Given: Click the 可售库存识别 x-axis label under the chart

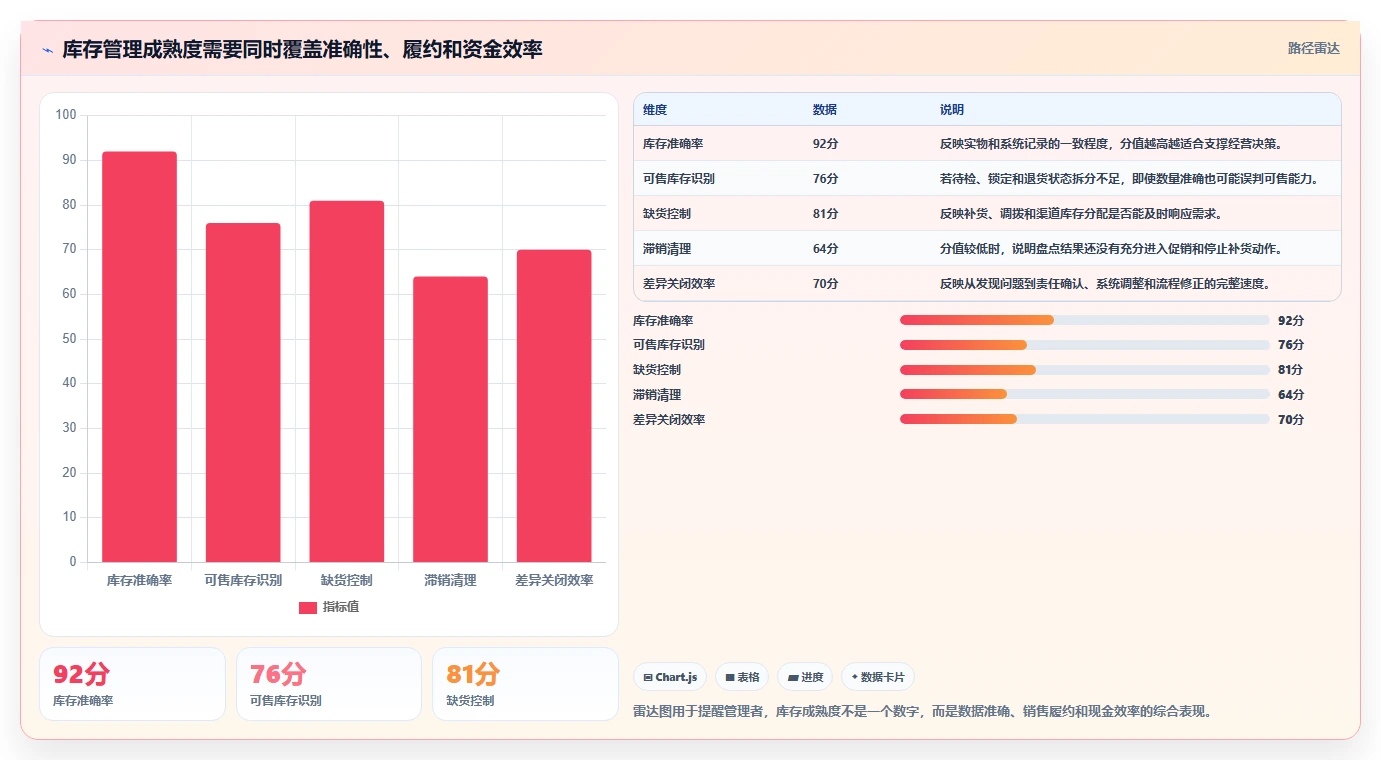Looking at the screenshot, I should [x=243, y=580].
